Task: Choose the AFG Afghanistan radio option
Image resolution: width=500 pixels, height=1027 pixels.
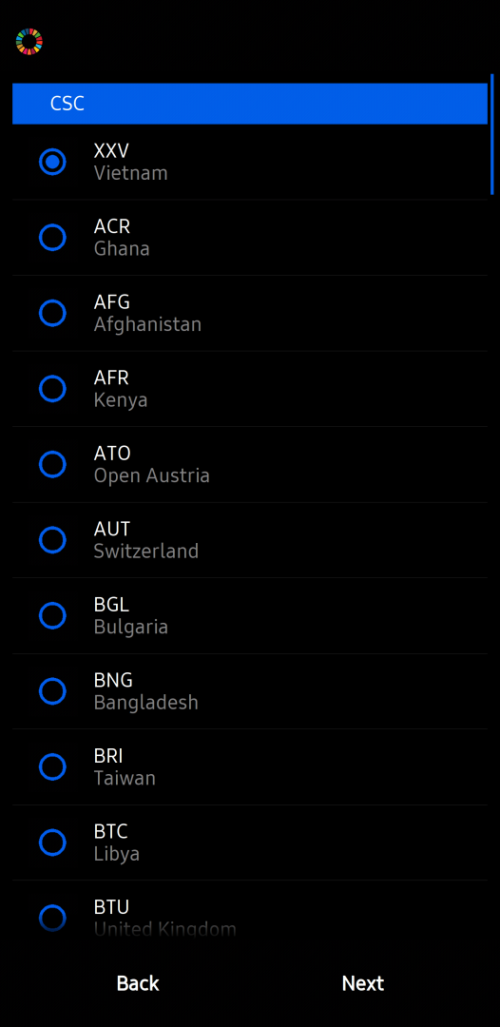Action: click(52, 313)
